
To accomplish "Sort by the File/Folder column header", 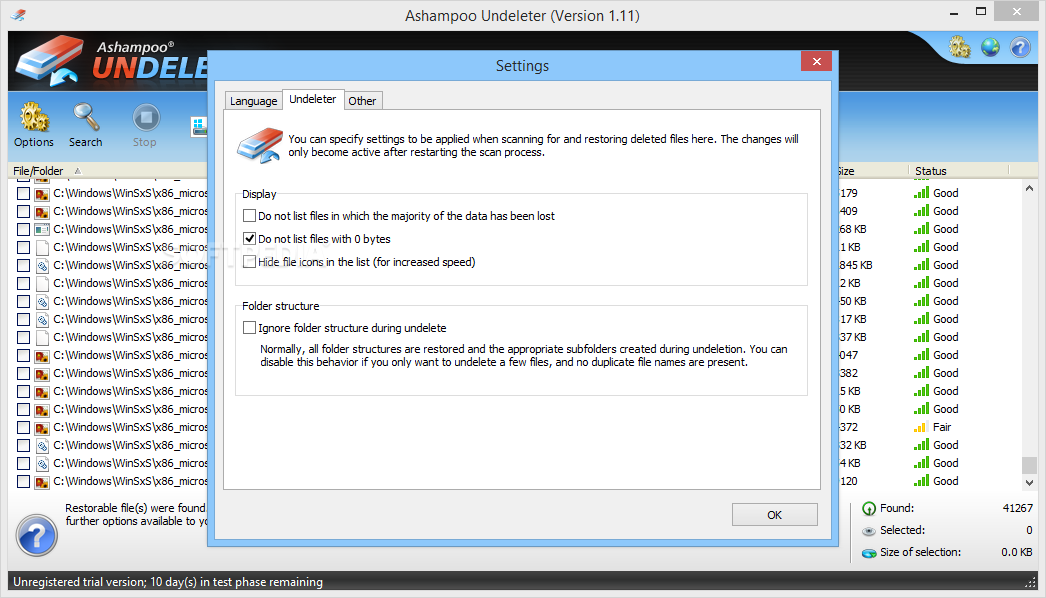I will coord(38,171).
